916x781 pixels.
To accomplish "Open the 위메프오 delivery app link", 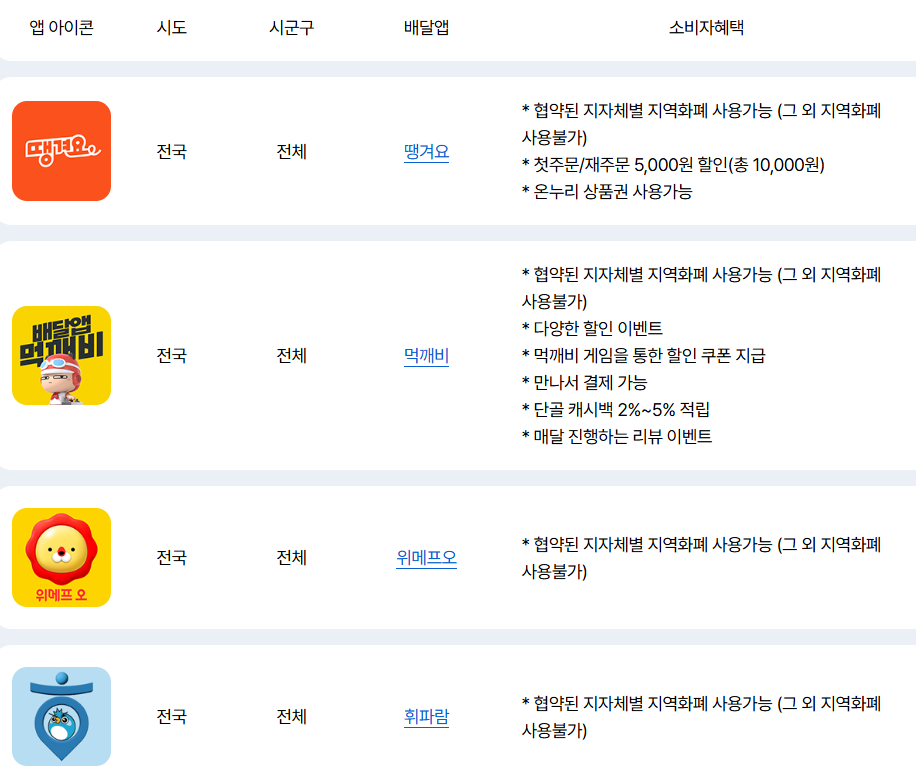I will pyautogui.click(x=426, y=557).
